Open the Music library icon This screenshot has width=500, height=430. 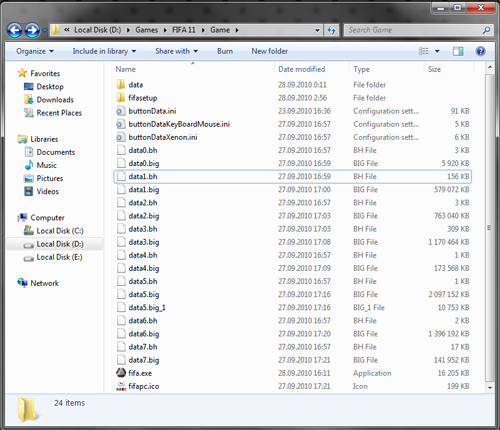pos(29,165)
